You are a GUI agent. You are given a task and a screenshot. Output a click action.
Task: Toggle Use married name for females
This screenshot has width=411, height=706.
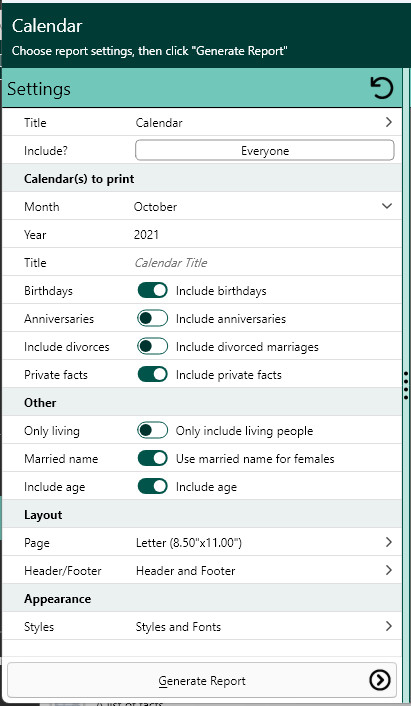click(x=153, y=458)
